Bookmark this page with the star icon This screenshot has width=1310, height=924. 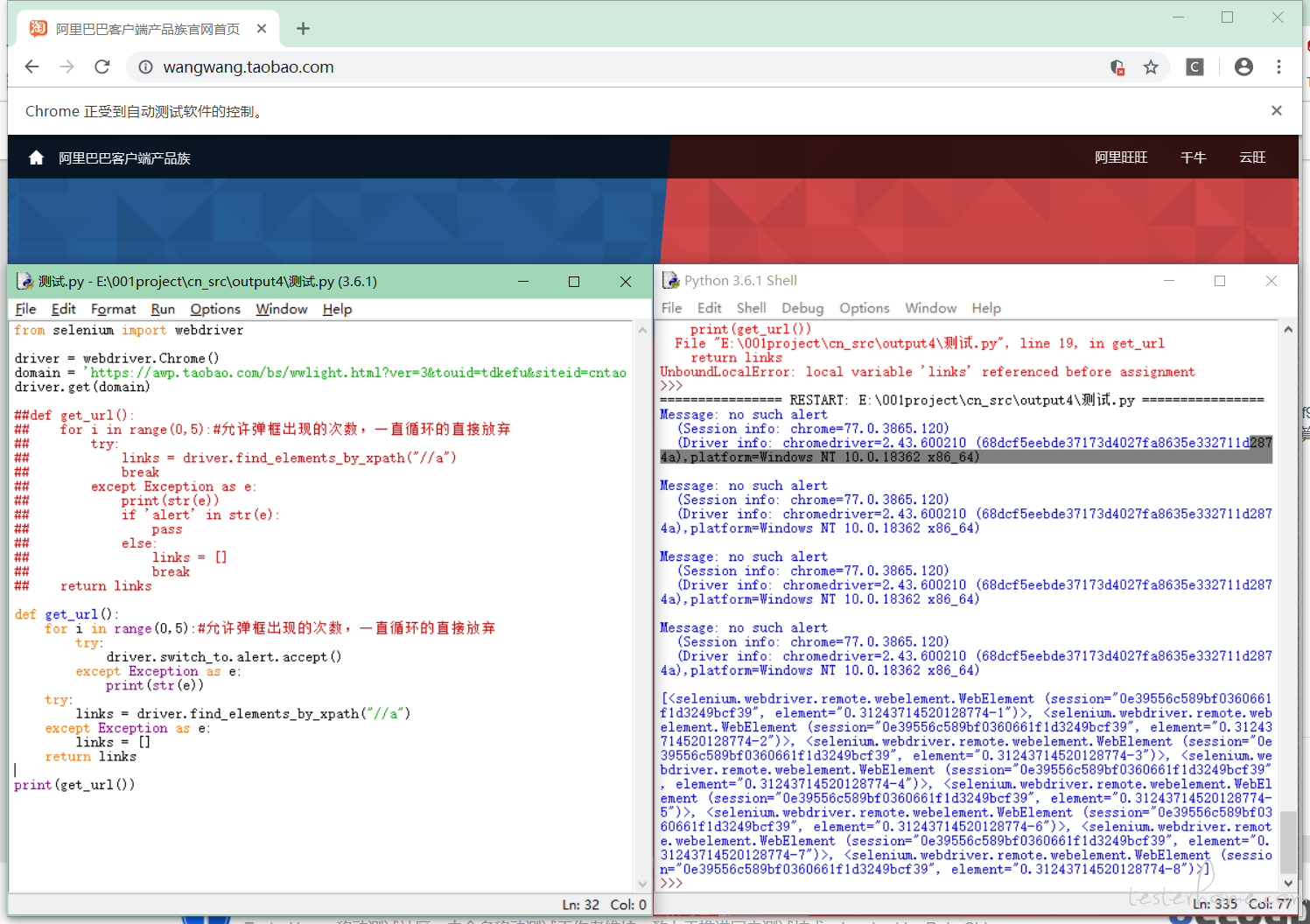click(x=1151, y=67)
